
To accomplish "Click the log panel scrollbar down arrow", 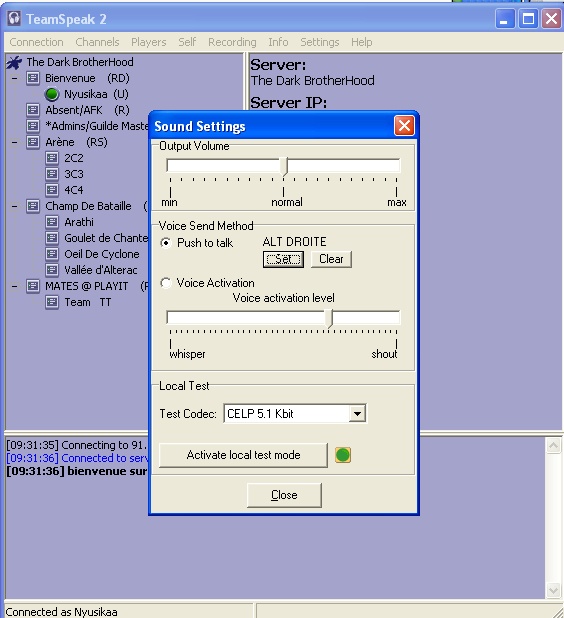I will pos(554,590).
